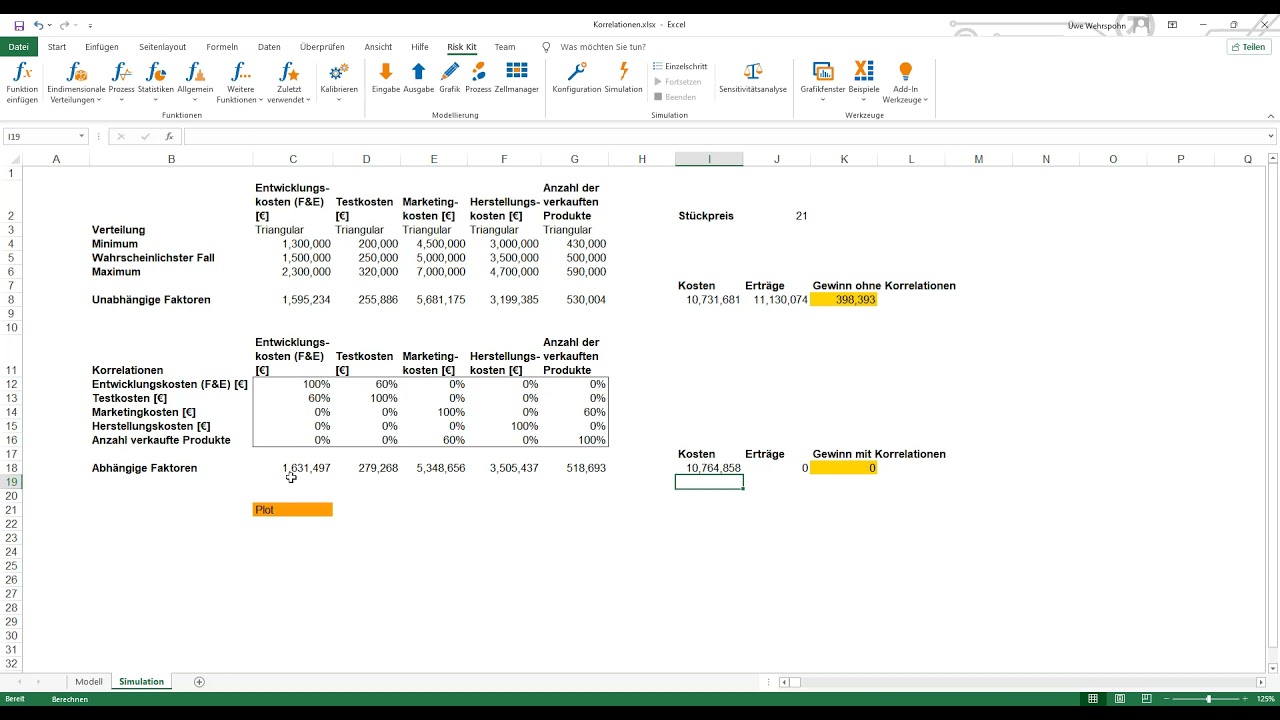Save the workbook using the quick access icon
1280x720 pixels.
19,25
